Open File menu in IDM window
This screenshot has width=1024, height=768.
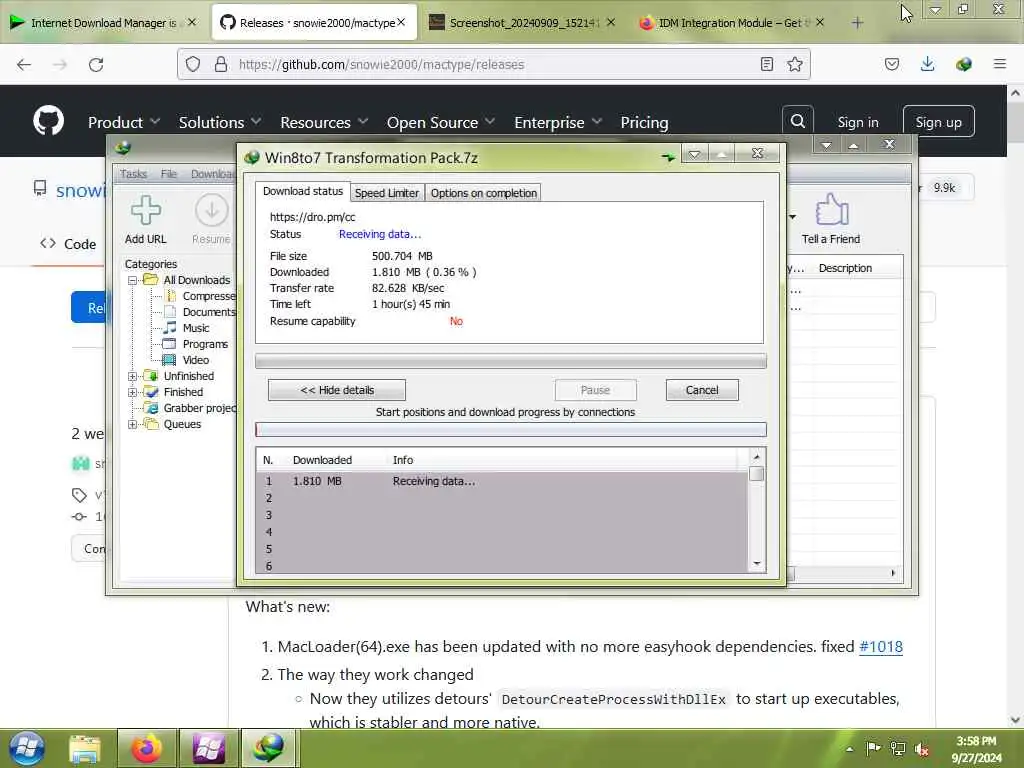point(168,174)
